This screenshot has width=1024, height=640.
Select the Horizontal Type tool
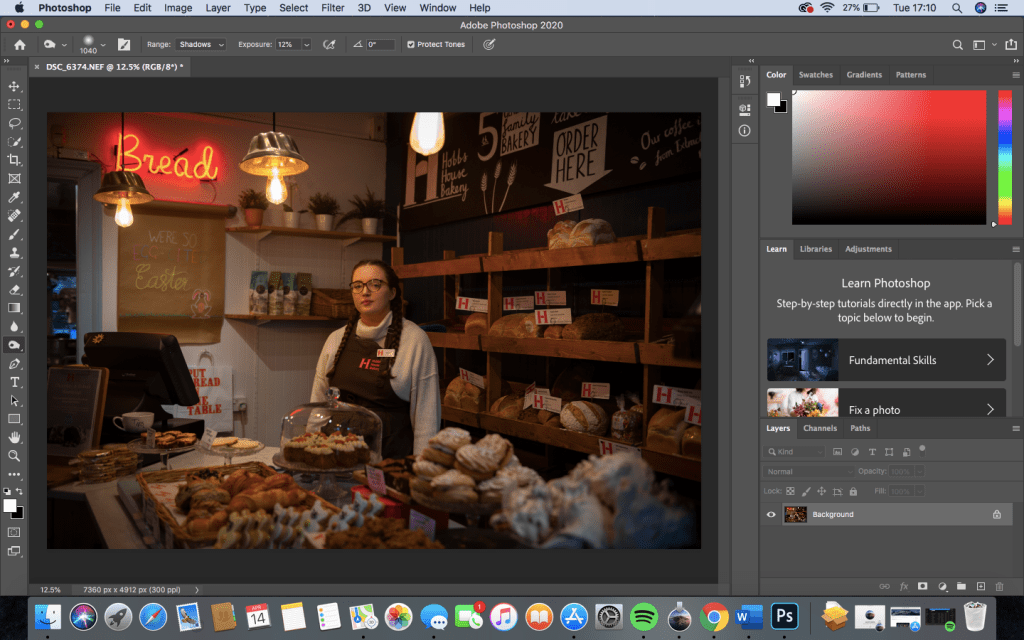tap(14, 382)
